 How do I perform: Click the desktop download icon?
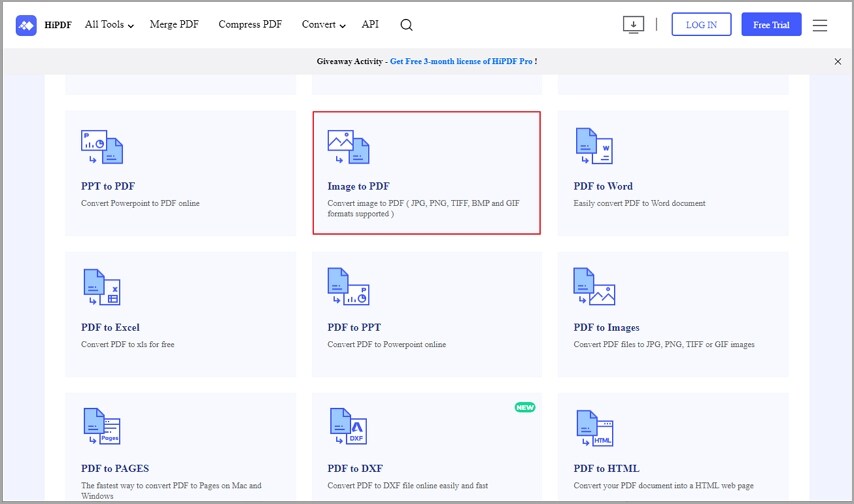click(x=632, y=25)
